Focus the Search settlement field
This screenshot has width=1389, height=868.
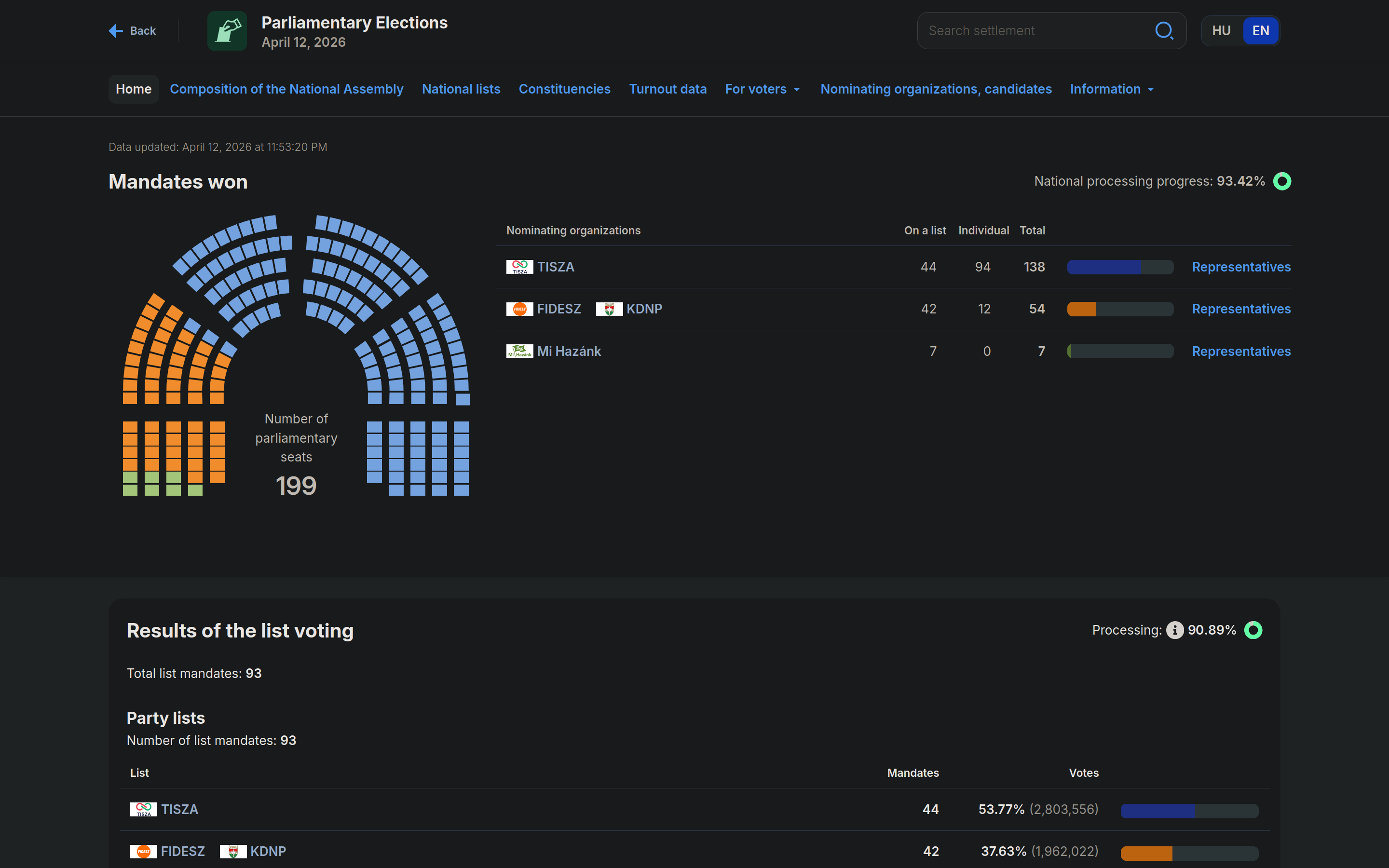coord(1033,31)
